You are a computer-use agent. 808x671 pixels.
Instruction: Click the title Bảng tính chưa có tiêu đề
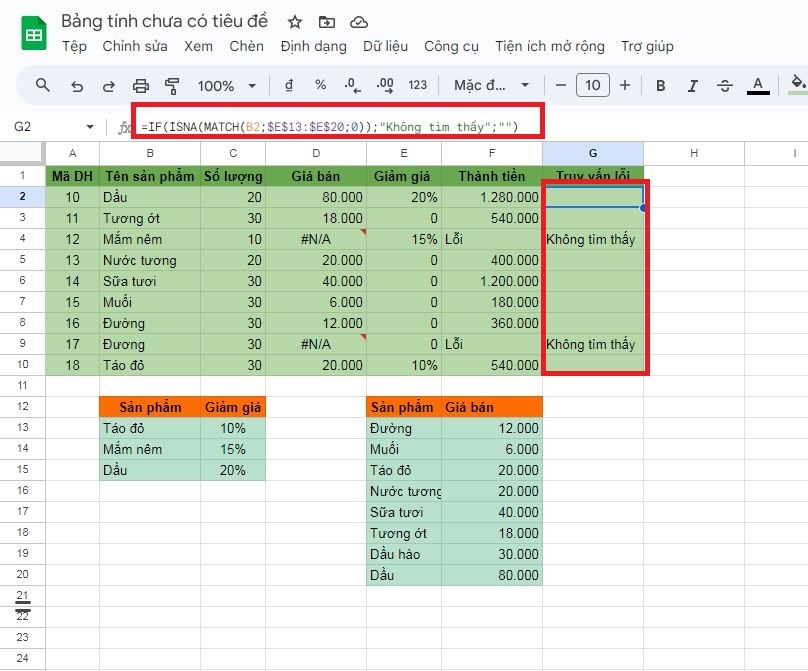click(164, 21)
